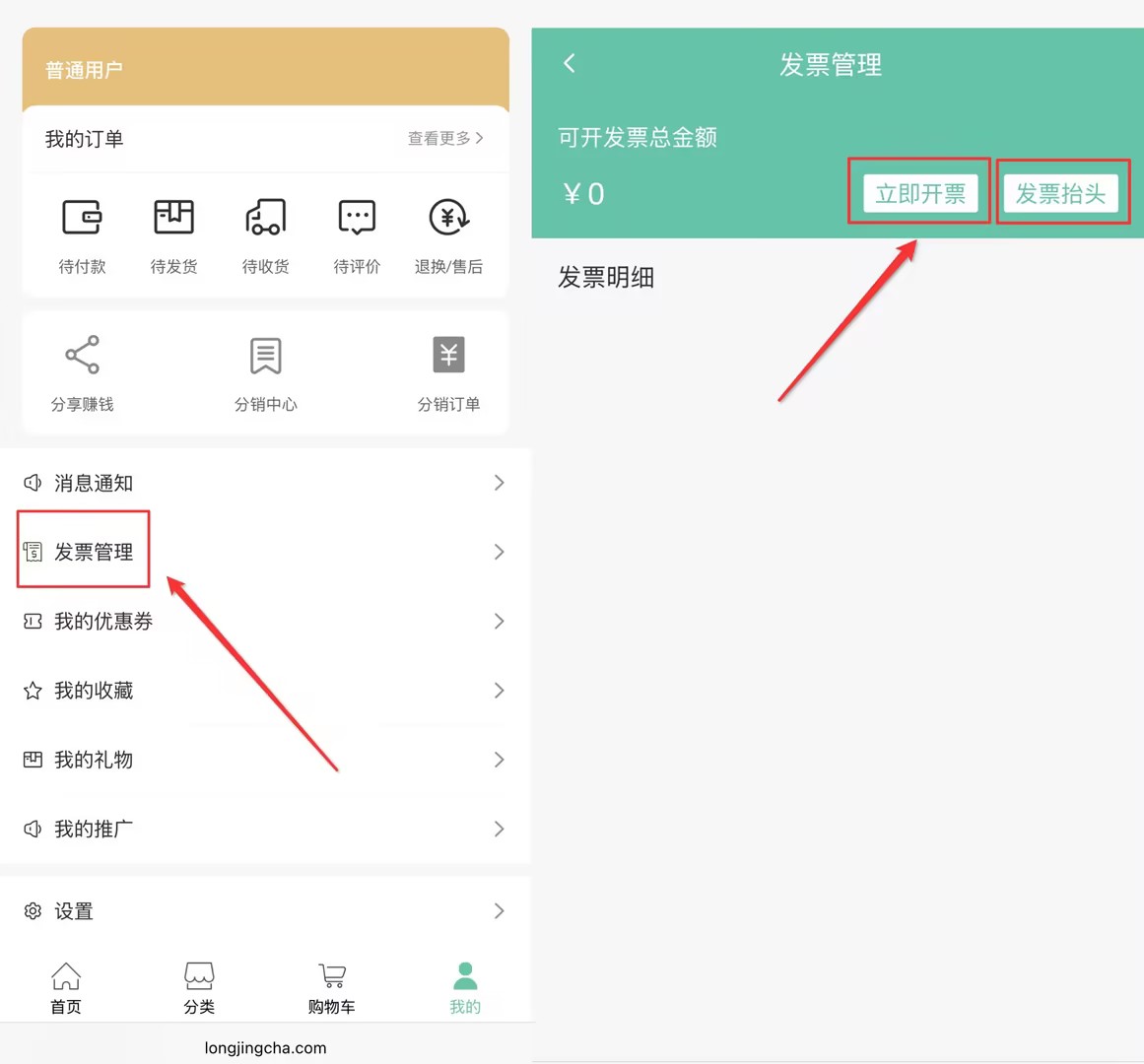1144x1064 pixels.
Task: Expand the 消息通知 row chevron
Action: coord(499,483)
